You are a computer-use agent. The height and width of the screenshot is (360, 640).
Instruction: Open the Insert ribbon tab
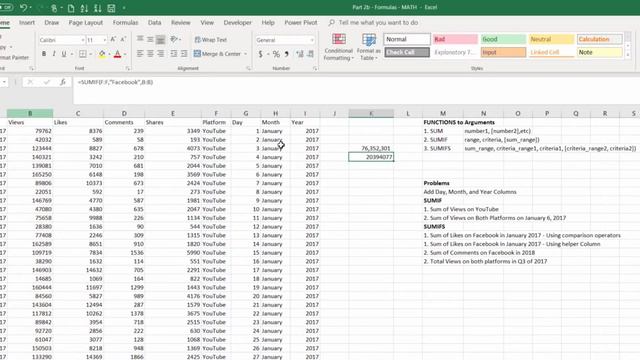point(27,22)
